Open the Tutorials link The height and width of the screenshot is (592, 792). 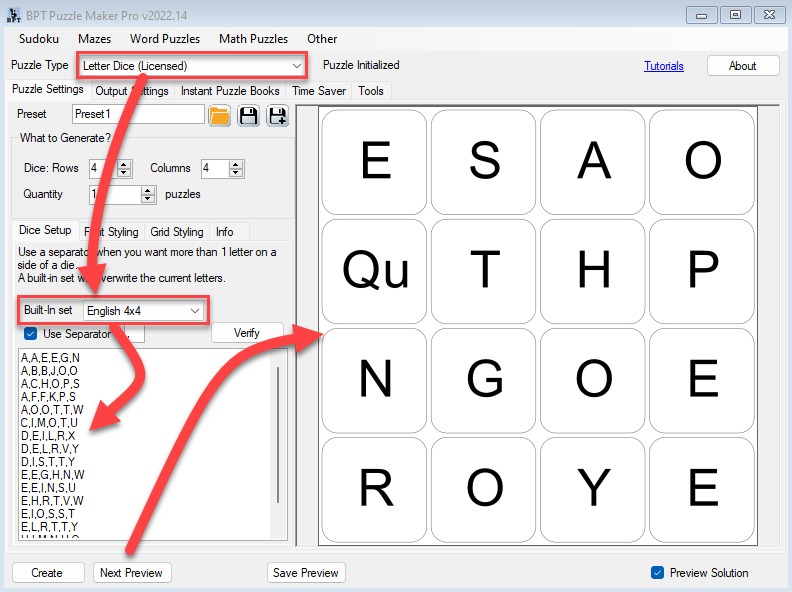663,66
